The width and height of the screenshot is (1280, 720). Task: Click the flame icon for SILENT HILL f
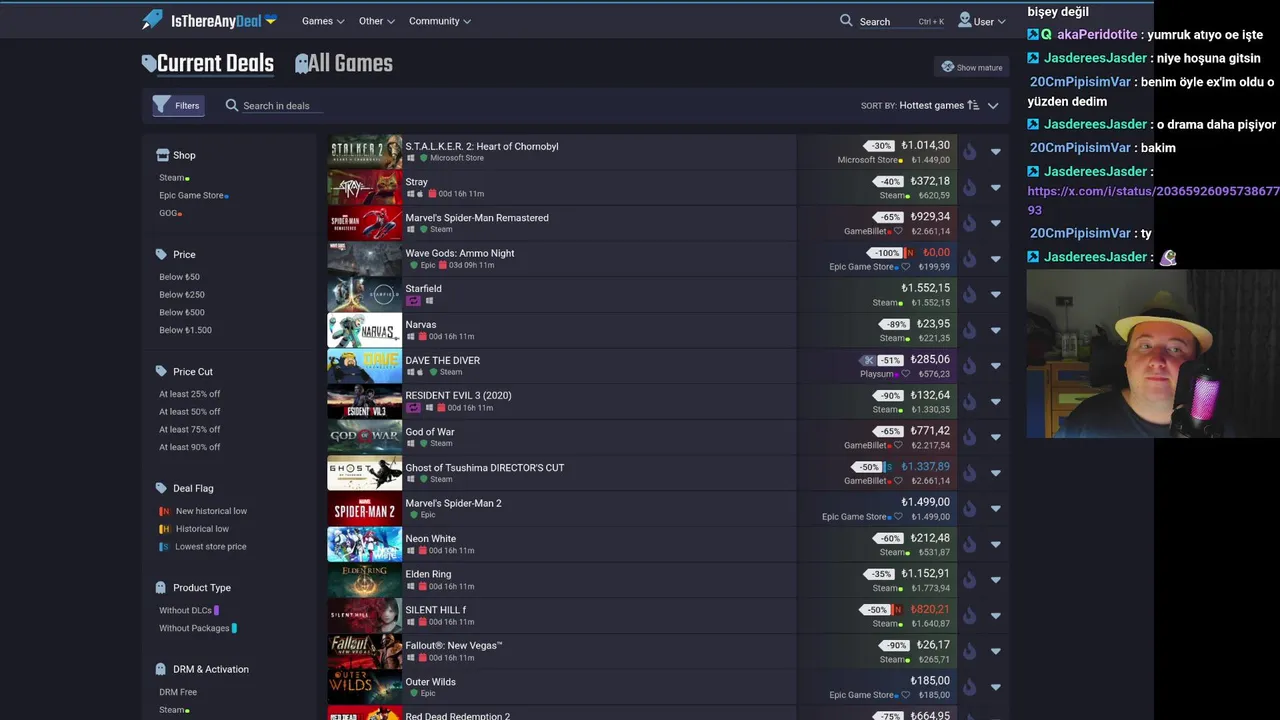click(x=969, y=616)
